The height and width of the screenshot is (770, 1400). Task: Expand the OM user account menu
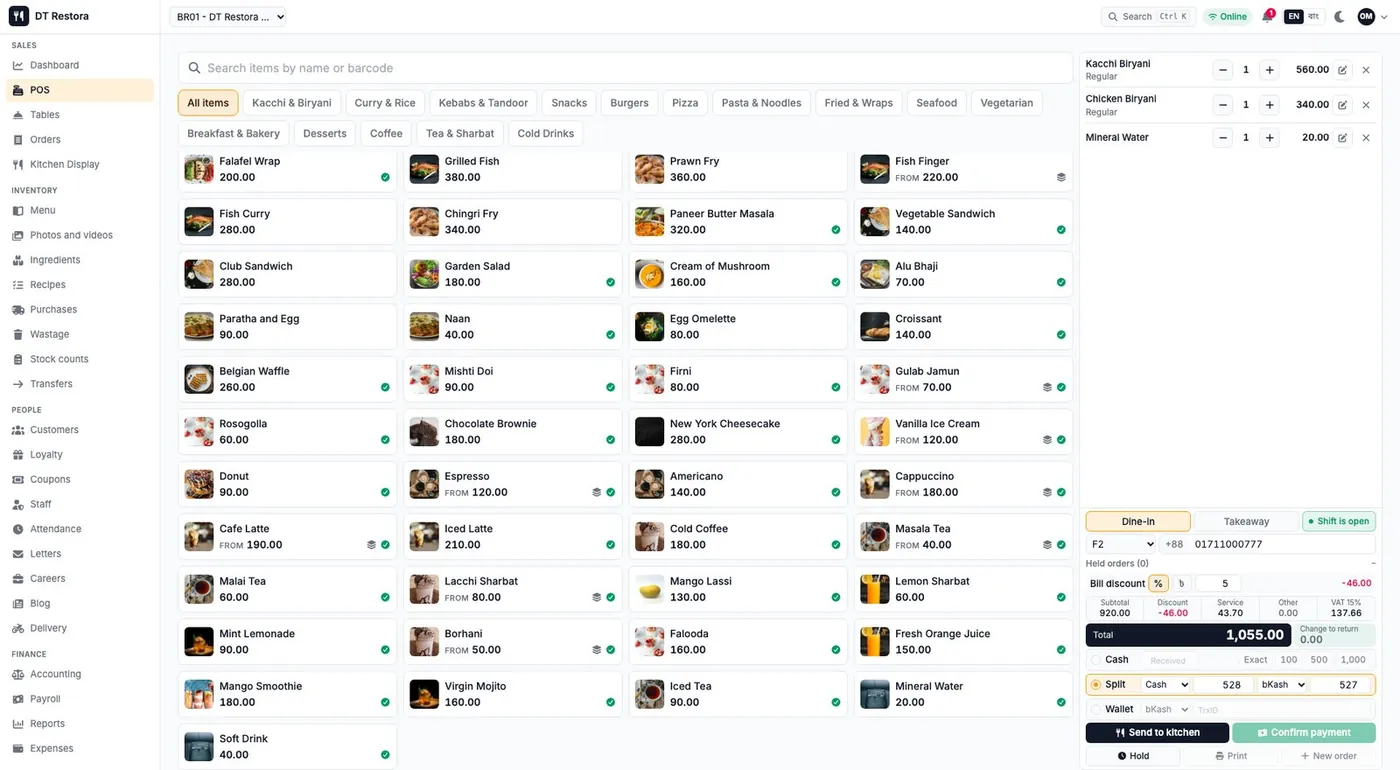[1373, 17]
